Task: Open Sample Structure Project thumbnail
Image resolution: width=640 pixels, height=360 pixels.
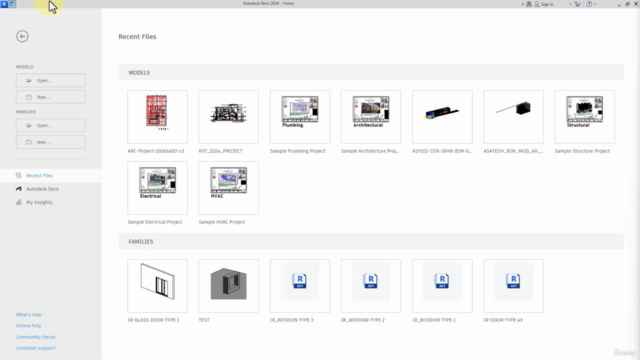Action: point(584,117)
